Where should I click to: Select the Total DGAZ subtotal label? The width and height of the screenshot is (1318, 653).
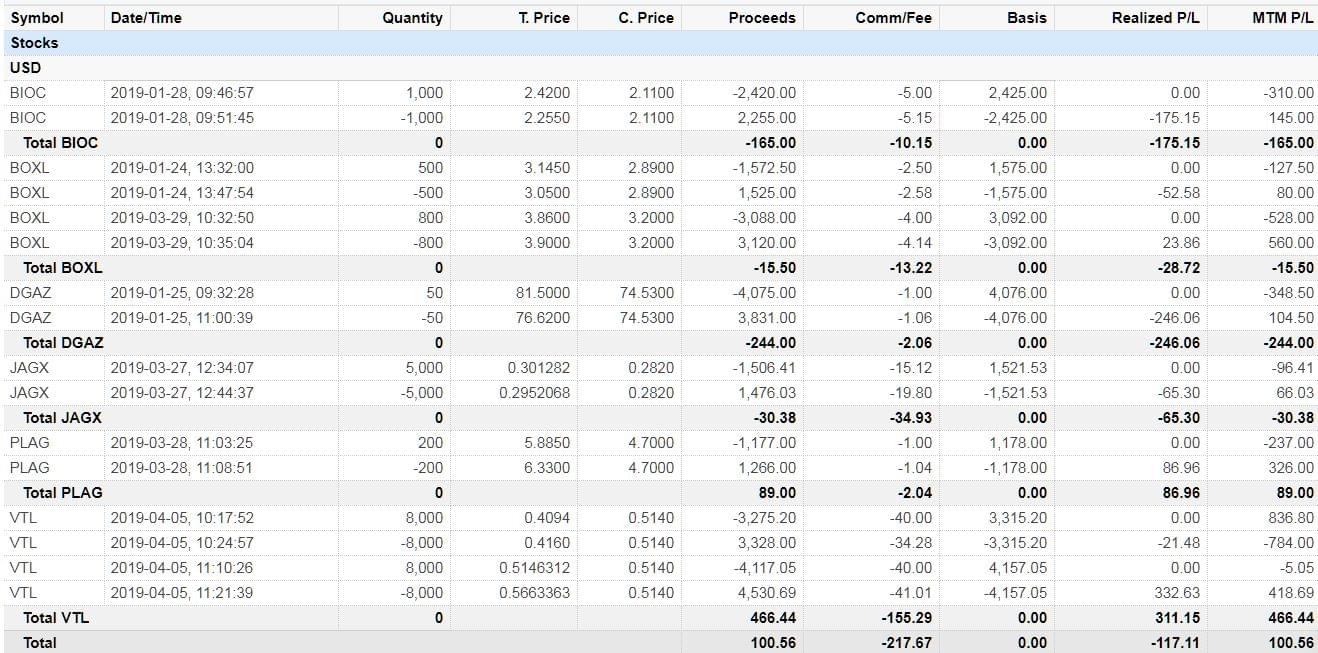click(x=63, y=343)
